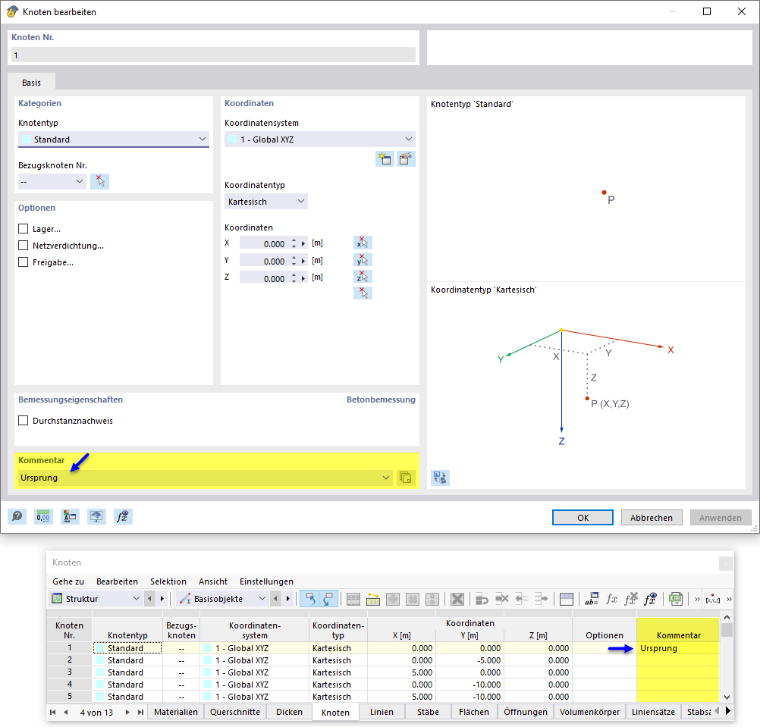This screenshot has width=760, height=727.
Task: Open the search icon at dialog bottom
Action: point(17,517)
